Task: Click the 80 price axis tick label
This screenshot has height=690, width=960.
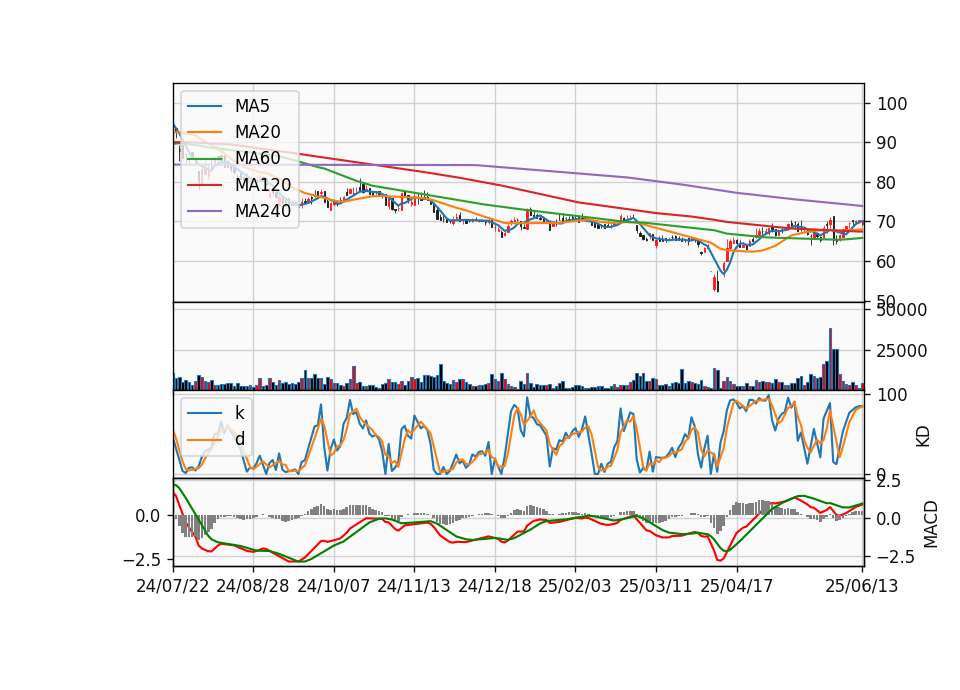Action: click(887, 183)
